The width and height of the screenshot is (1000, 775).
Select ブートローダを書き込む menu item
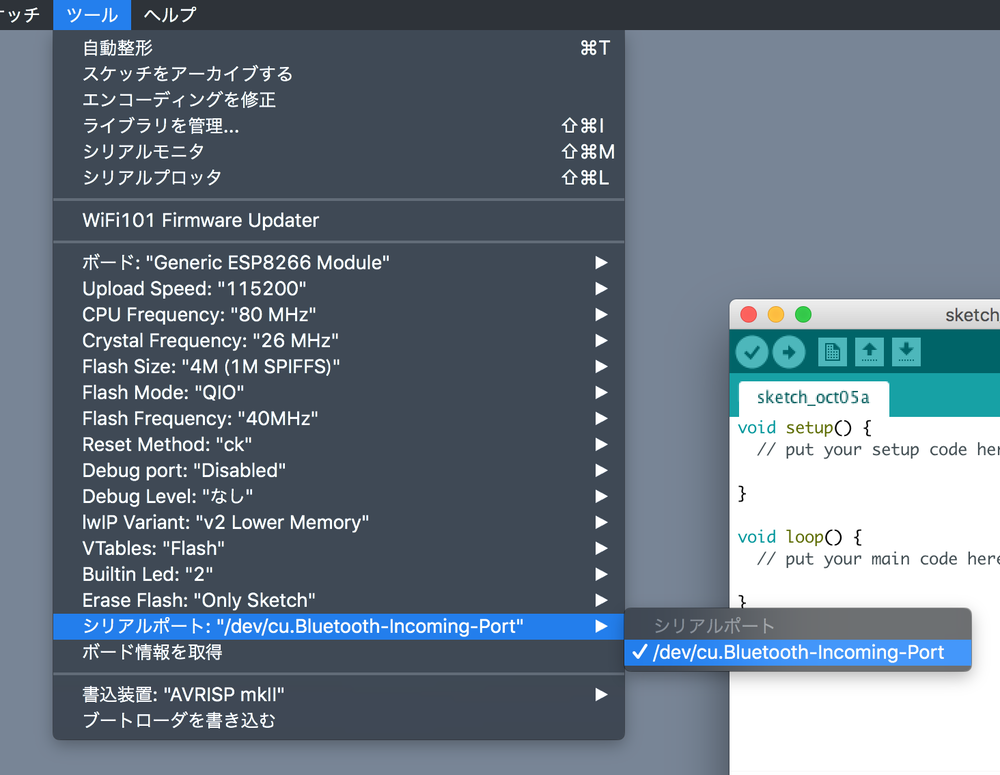[178, 720]
